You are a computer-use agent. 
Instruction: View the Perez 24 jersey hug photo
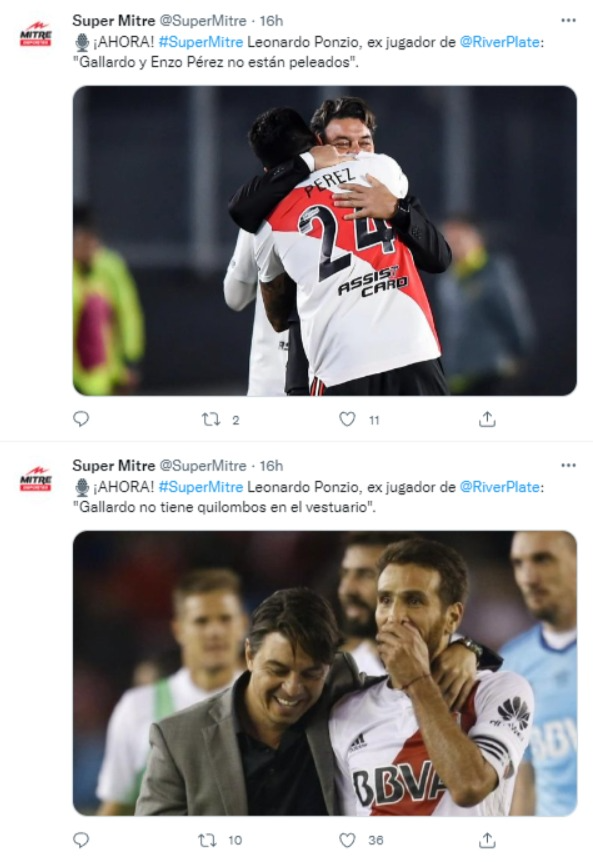click(324, 240)
